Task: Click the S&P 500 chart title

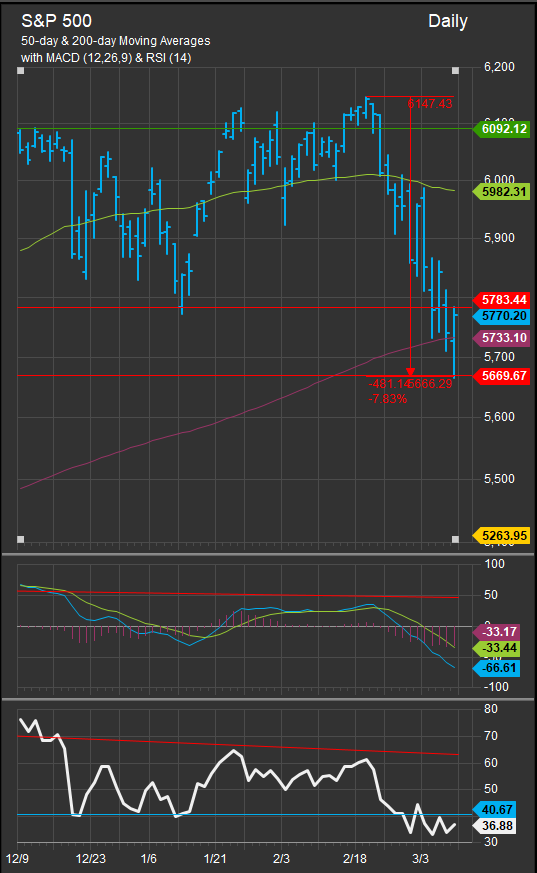Action: (x=56, y=21)
